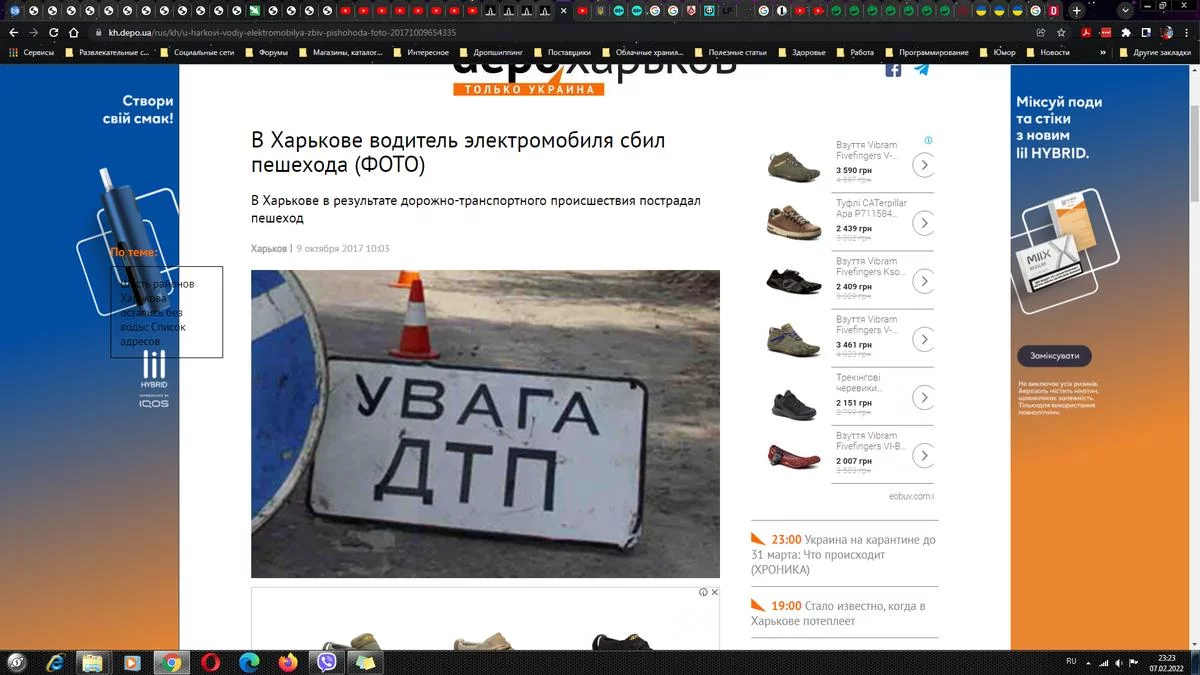Open the Форумы bookmarks folder
Viewport: 1200px width, 675px height.
click(265, 52)
